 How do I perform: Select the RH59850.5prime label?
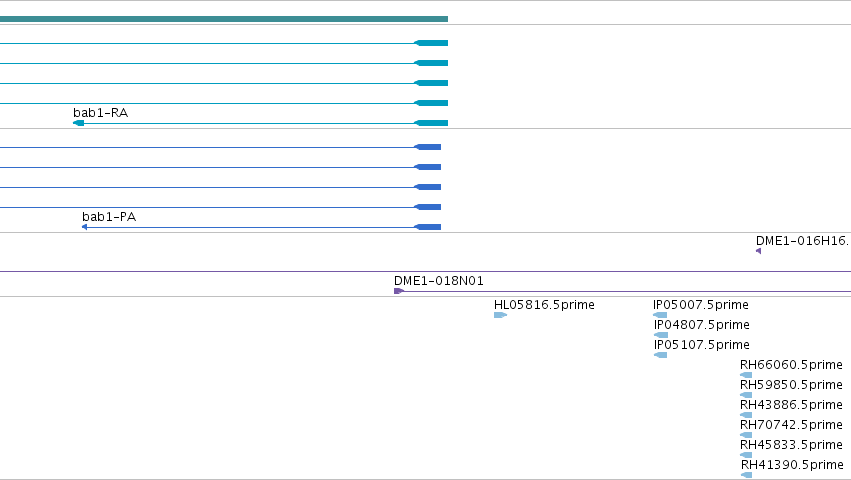click(791, 384)
